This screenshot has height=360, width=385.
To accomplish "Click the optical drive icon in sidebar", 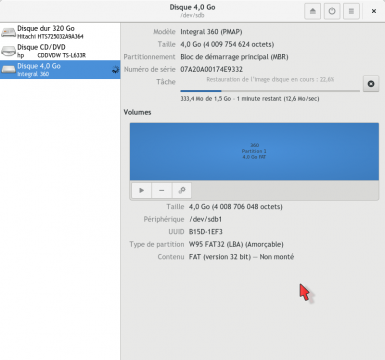I will (x=8, y=51).
